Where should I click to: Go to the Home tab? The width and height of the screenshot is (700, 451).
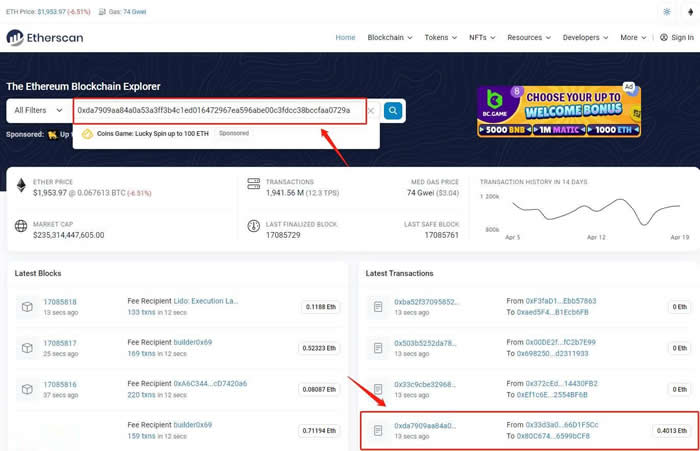click(345, 38)
